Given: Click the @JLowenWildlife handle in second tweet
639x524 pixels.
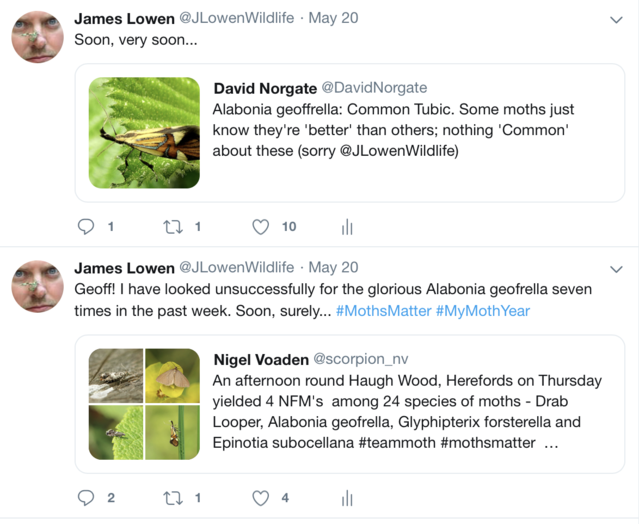Looking at the screenshot, I should click(236, 268).
